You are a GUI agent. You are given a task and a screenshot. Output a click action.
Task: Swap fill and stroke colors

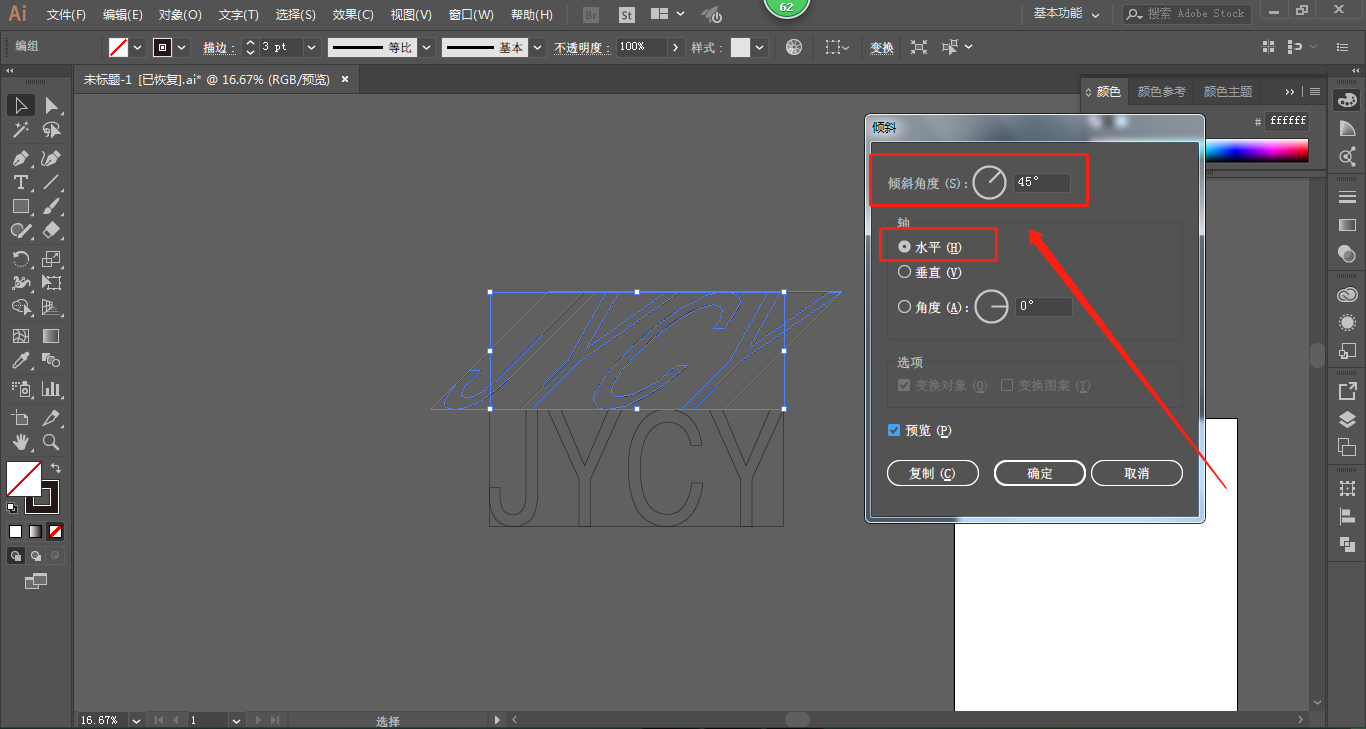[56, 467]
